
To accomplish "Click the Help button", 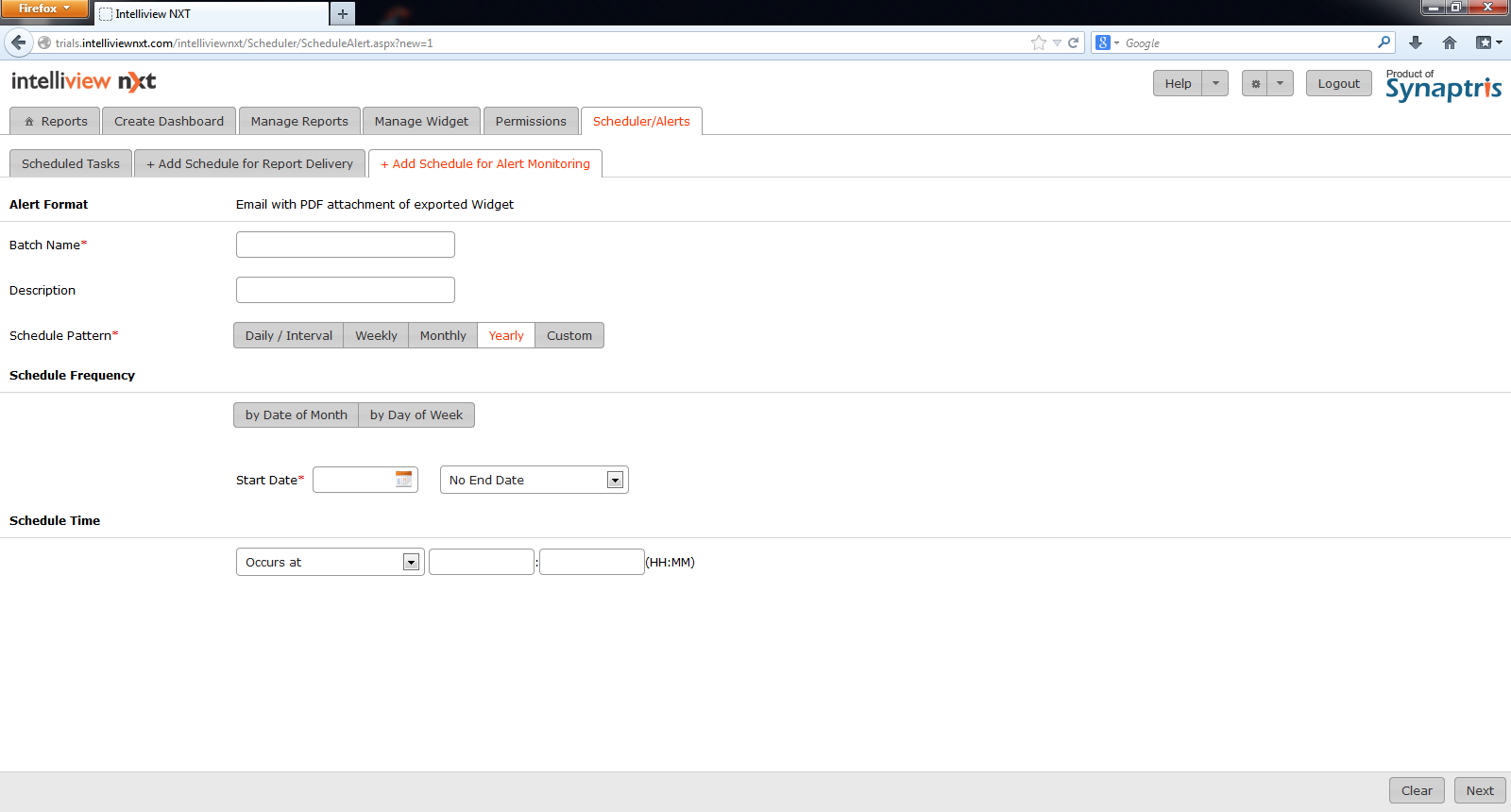I will [1178, 83].
